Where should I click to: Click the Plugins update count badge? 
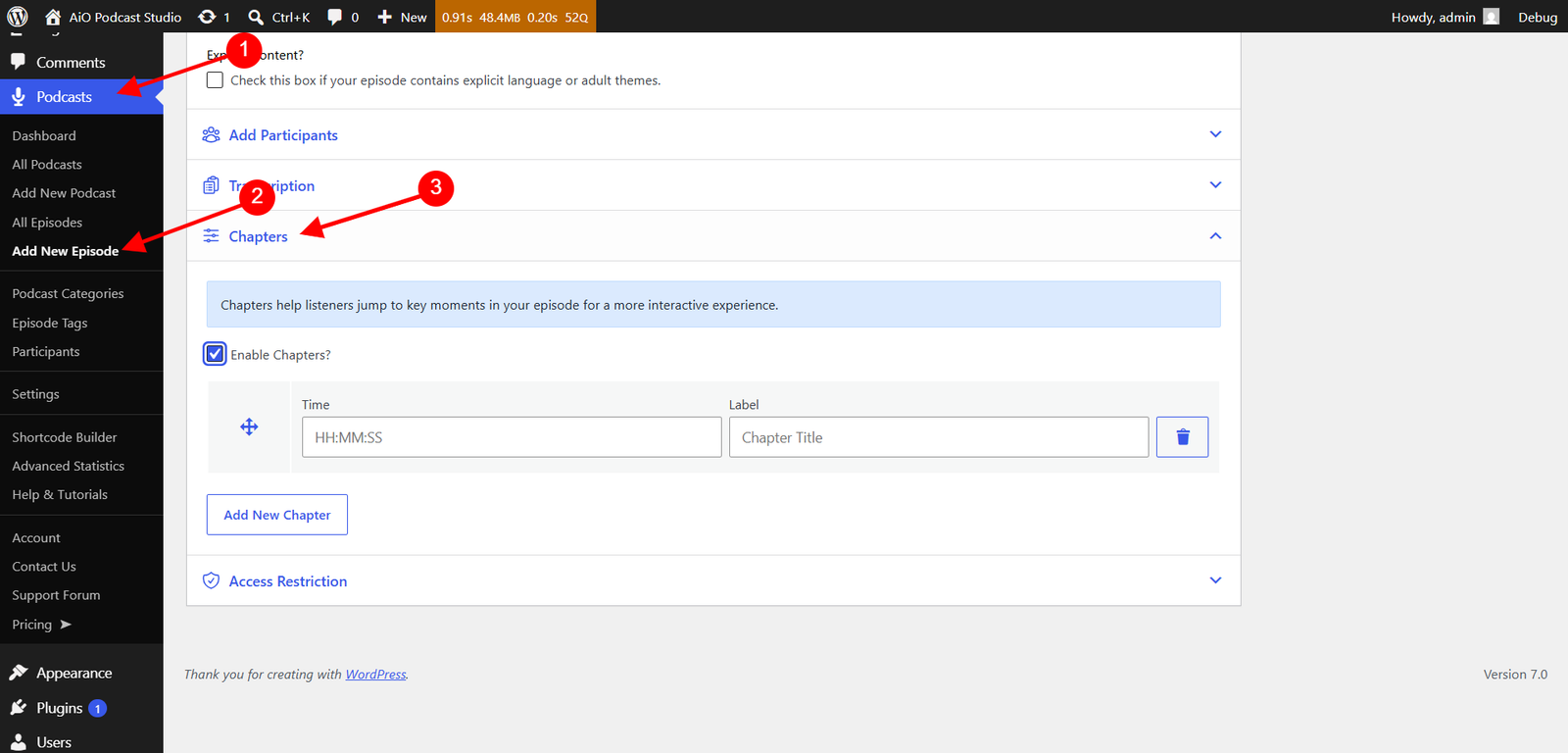[x=98, y=708]
